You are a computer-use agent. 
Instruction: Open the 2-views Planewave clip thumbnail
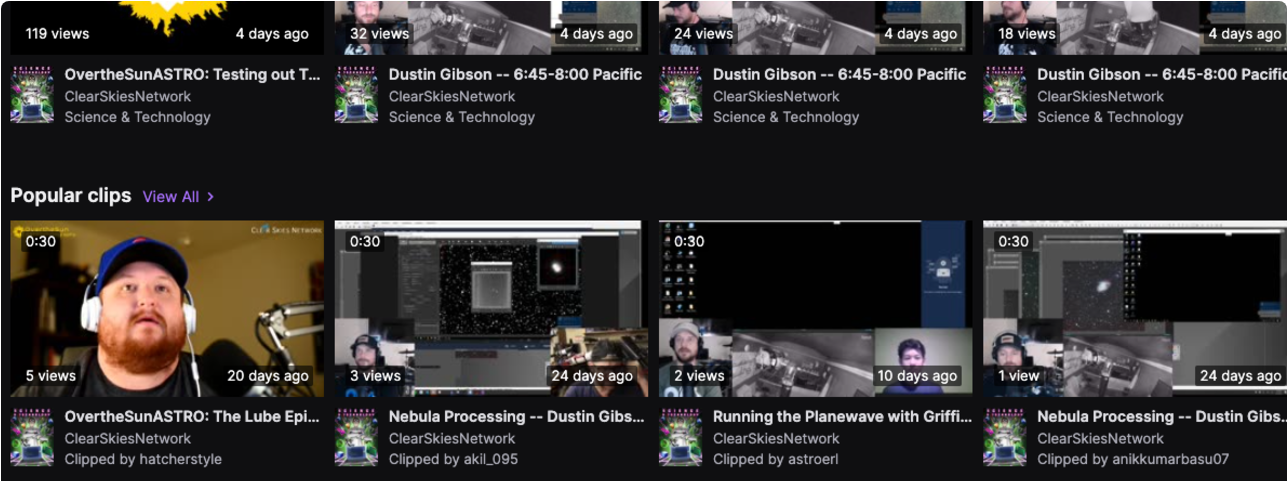tap(815, 308)
